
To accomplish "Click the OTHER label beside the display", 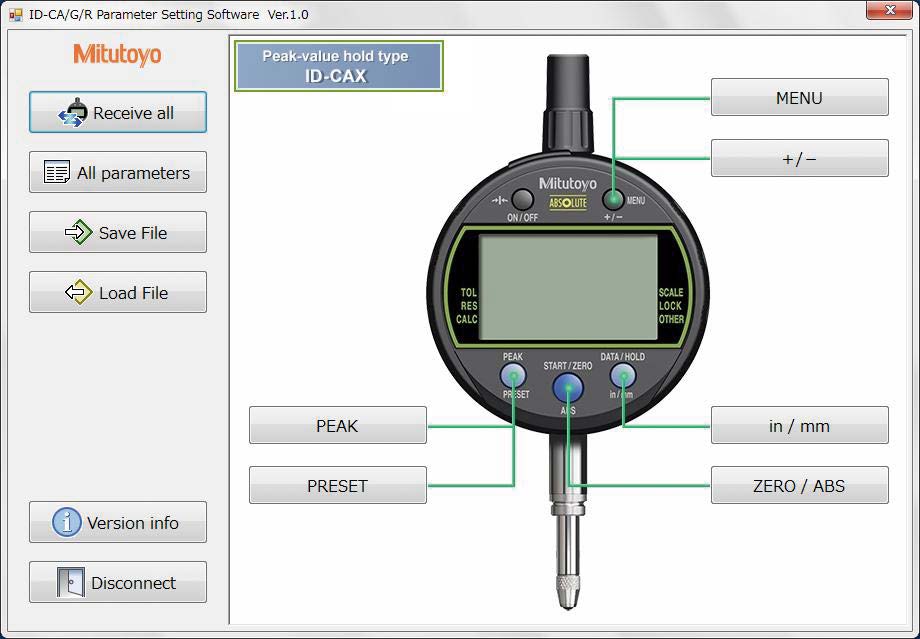I will point(672,319).
